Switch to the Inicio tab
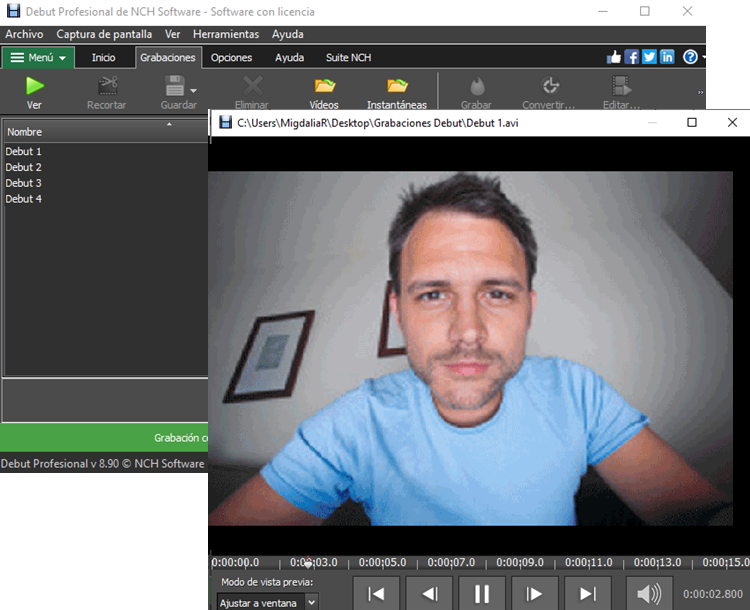750x610 pixels. click(x=103, y=57)
